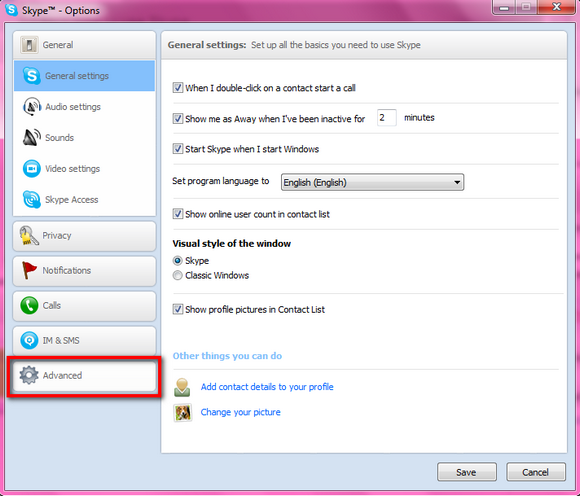Expand the Privacy section
The height and width of the screenshot is (496, 580).
(84, 236)
